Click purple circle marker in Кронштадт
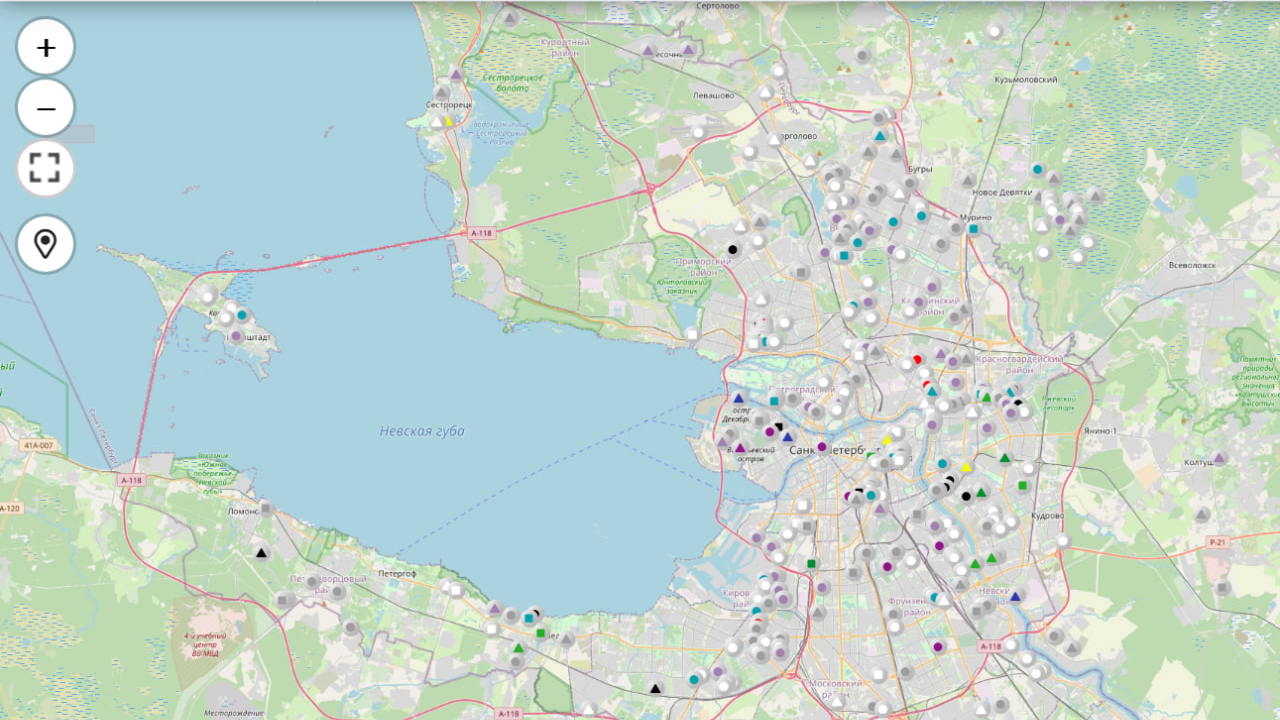The width and height of the screenshot is (1280, 720). click(x=236, y=336)
